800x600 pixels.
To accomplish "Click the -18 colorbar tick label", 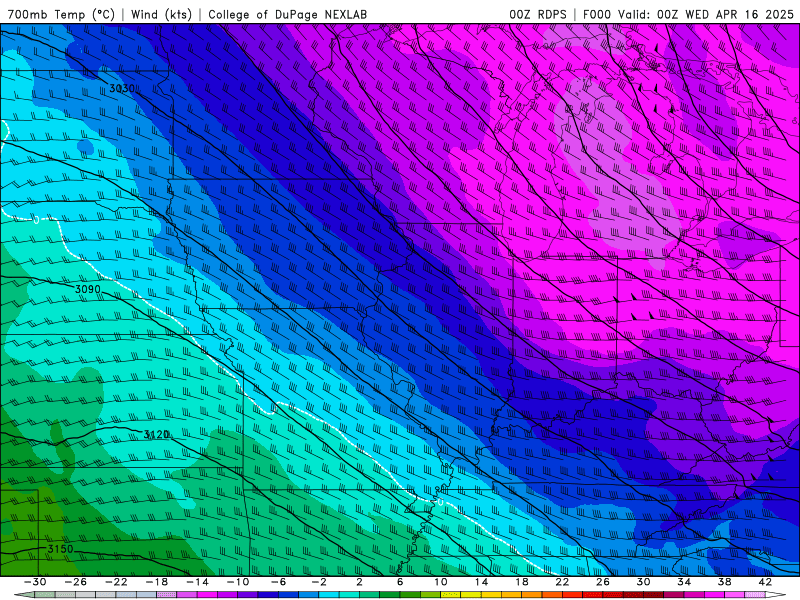I will (x=157, y=582).
